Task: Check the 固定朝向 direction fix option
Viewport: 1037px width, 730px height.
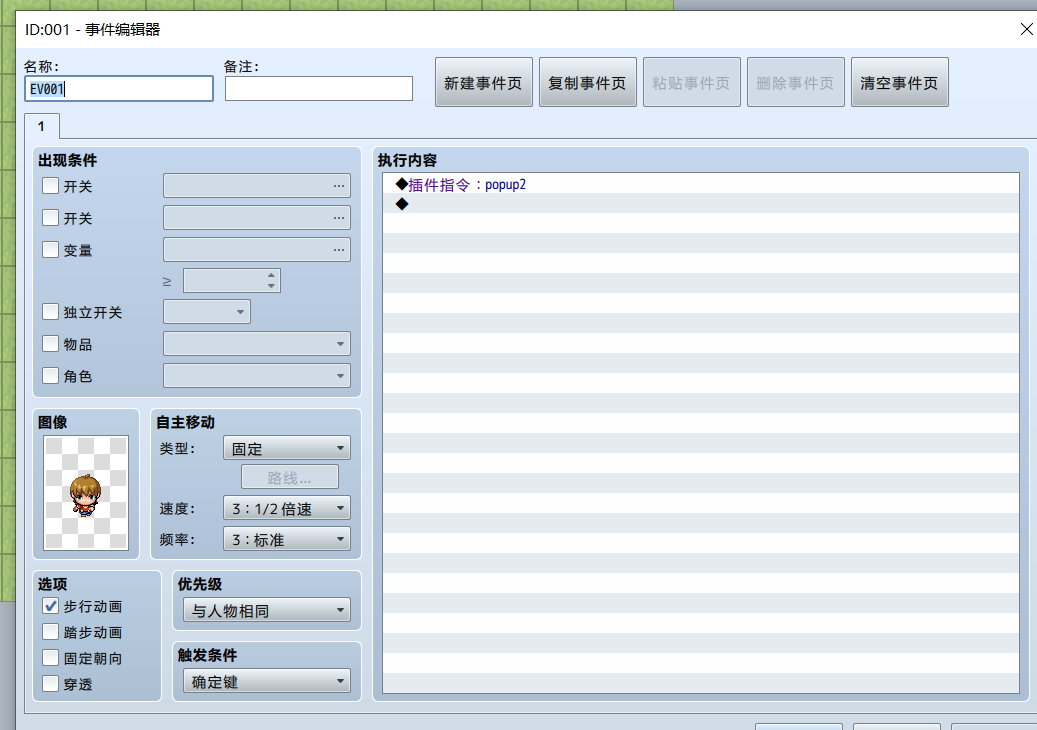Action: tap(50, 657)
